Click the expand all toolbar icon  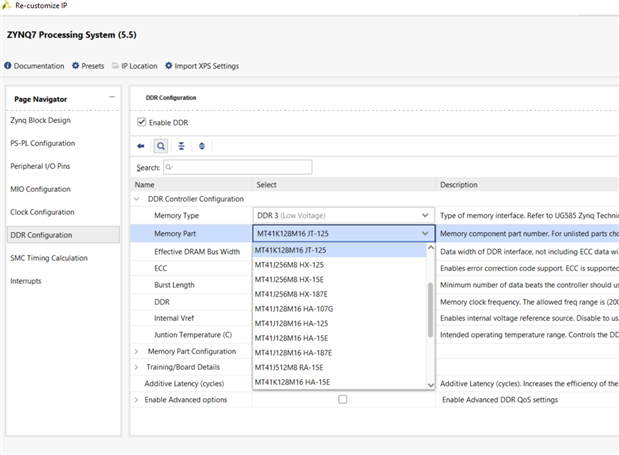coord(202,146)
